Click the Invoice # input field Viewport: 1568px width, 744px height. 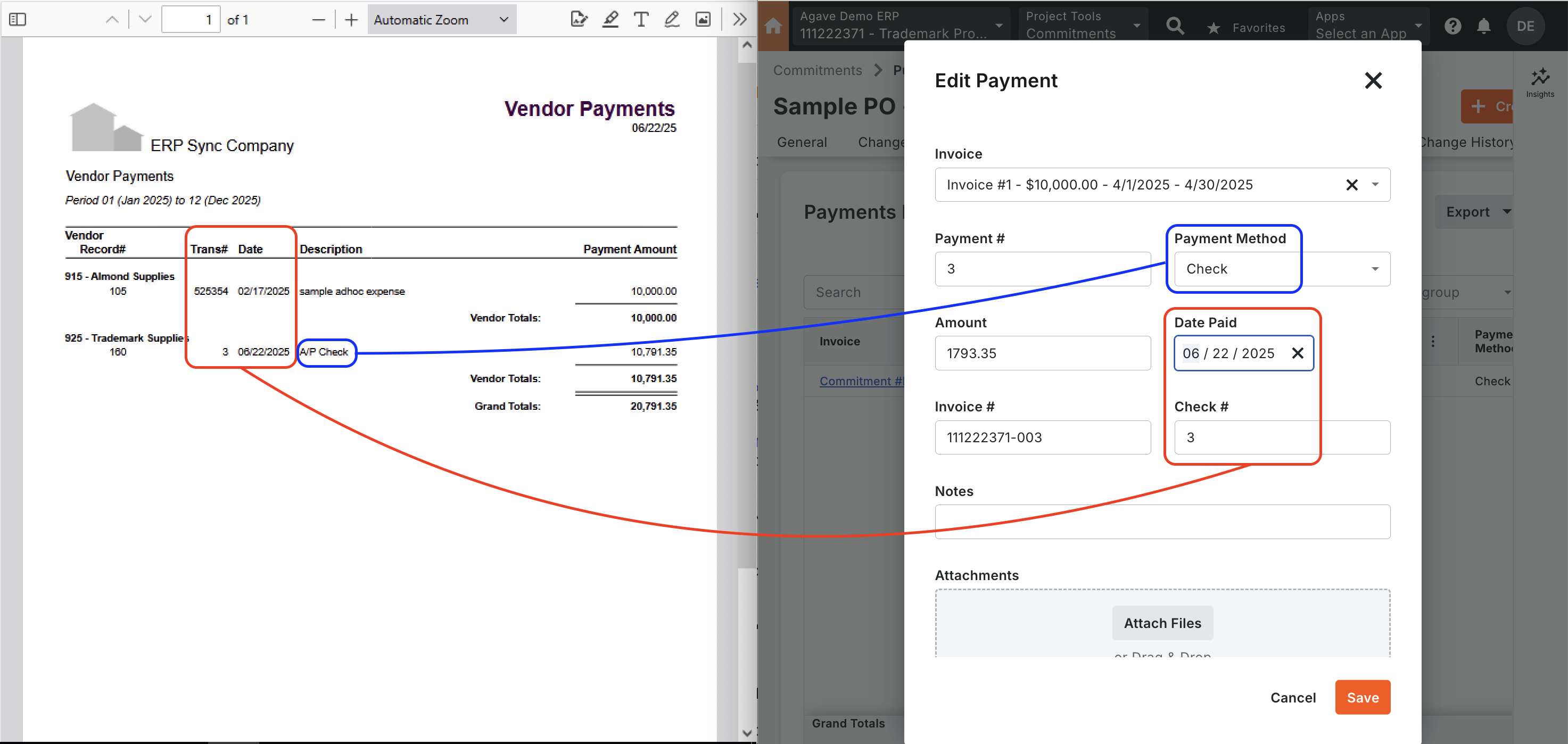1042,437
